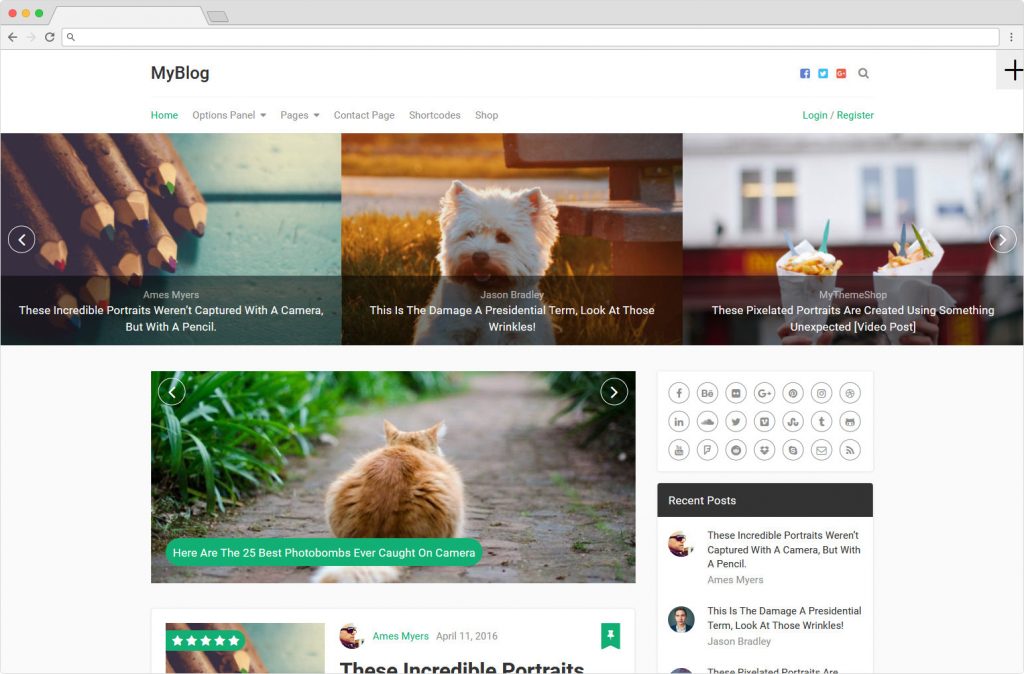
Task: Click the Login / Register link
Action: tap(838, 115)
